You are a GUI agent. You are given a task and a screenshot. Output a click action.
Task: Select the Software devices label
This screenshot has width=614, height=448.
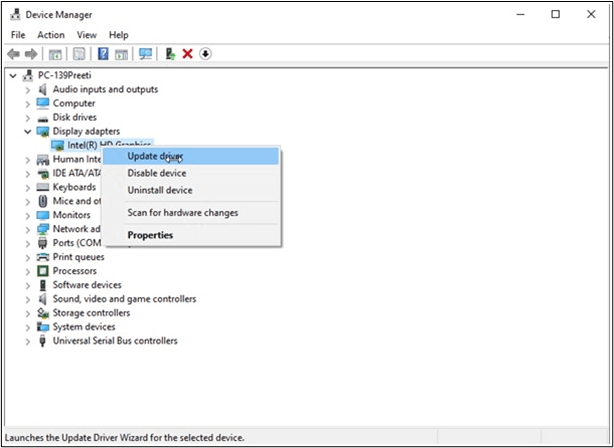pyautogui.click(x=87, y=285)
